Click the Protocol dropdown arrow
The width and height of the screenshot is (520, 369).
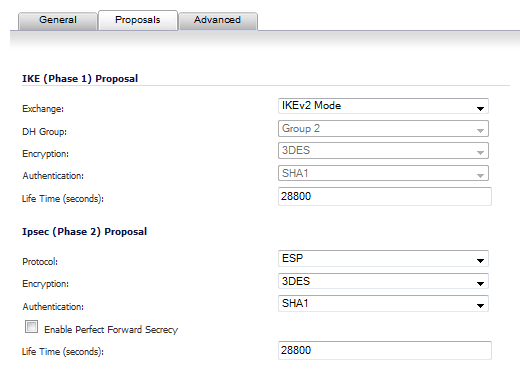pyautogui.click(x=480, y=261)
